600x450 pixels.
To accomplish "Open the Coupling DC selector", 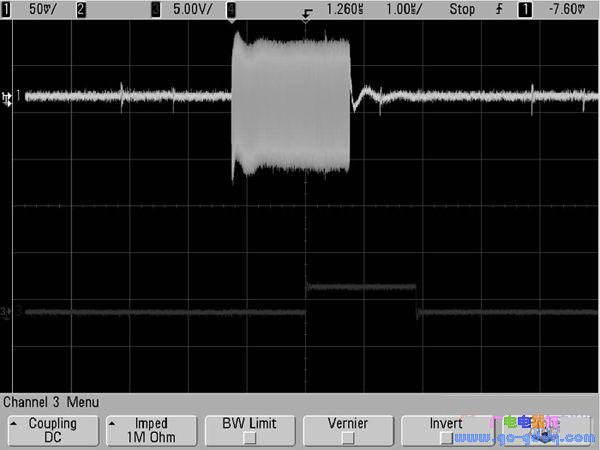I will [x=53, y=430].
